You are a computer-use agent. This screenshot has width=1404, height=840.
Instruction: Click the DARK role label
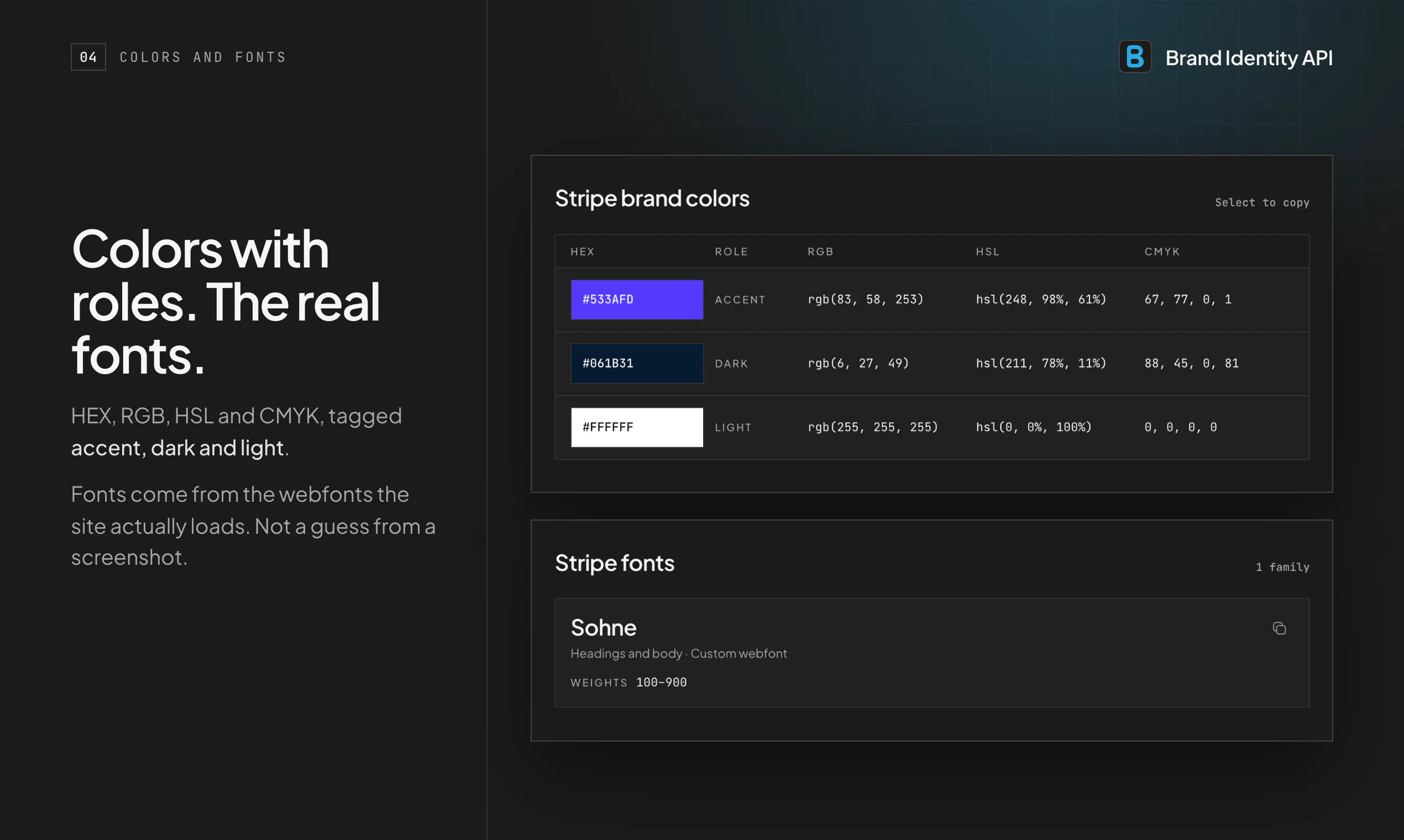(x=731, y=364)
